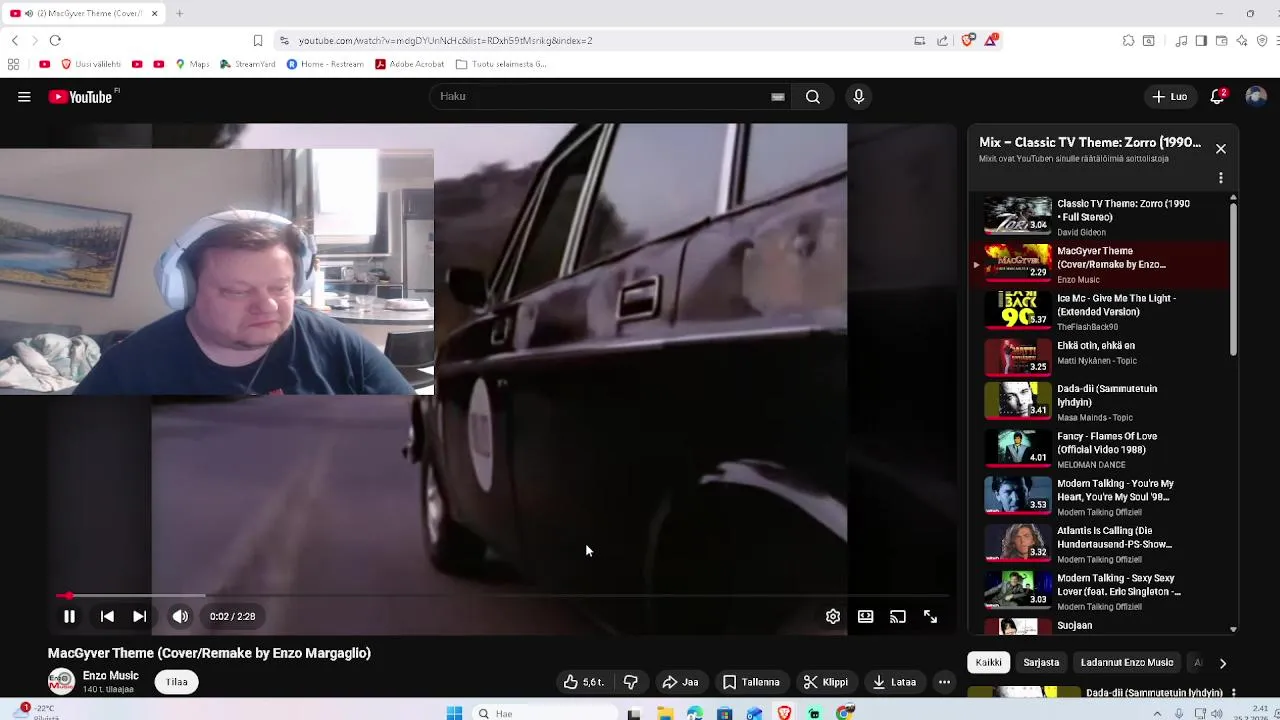Viewport: 1280px width, 720px height.
Task: Open a new browser tab
Action: tap(180, 13)
